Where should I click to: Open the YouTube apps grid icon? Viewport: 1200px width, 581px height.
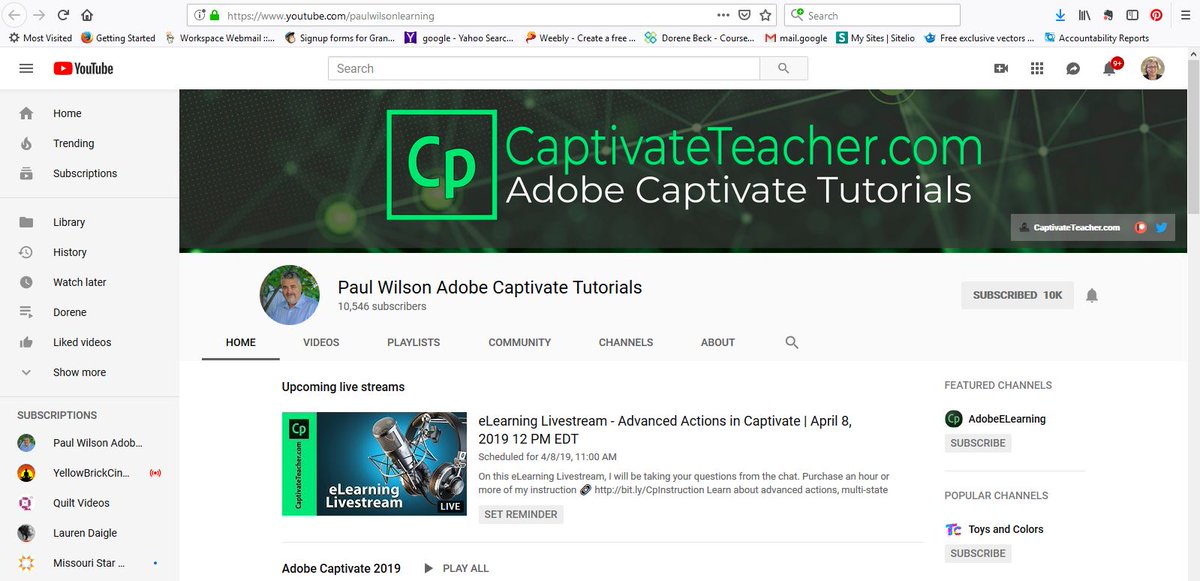[1037, 68]
